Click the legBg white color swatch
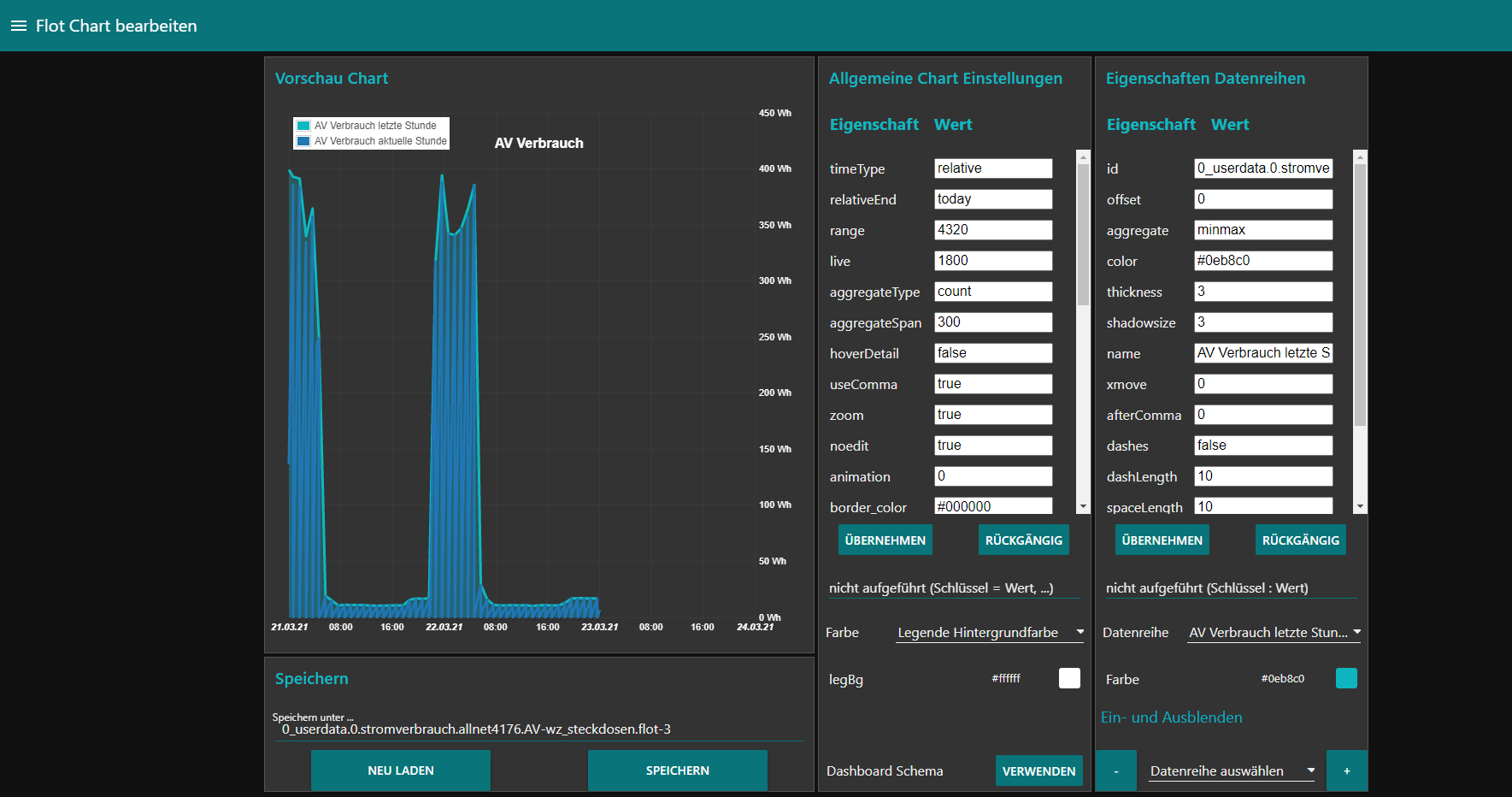This screenshot has width=1512, height=797. (x=1069, y=678)
